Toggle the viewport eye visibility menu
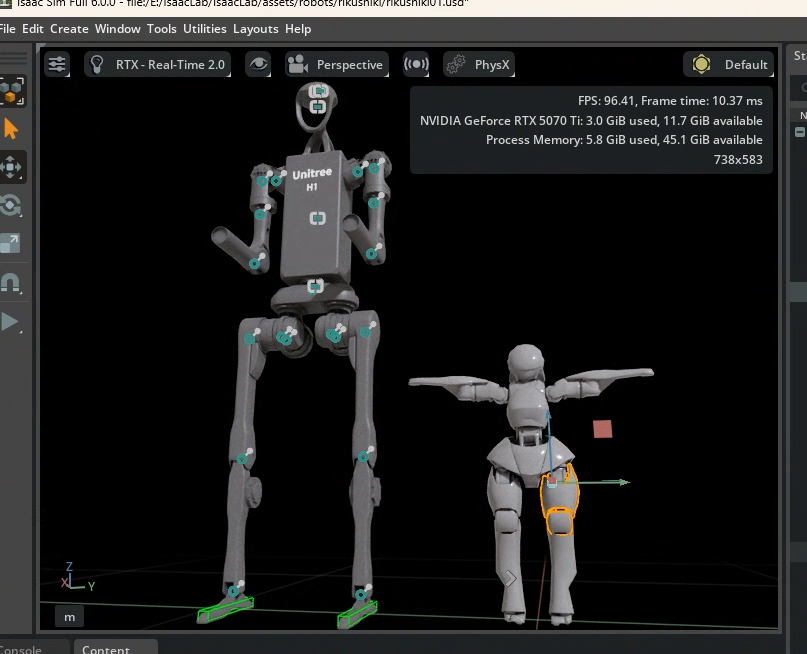Viewport: 807px width, 654px height. pos(258,64)
